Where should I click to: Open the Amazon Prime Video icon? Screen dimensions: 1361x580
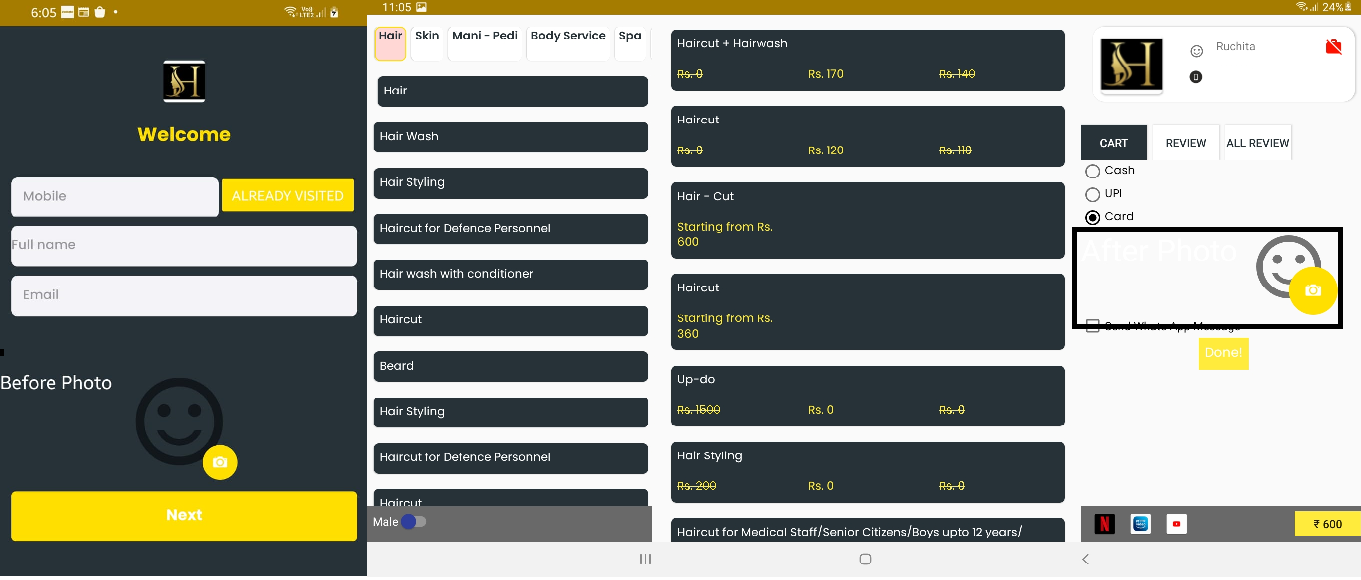pos(1140,523)
